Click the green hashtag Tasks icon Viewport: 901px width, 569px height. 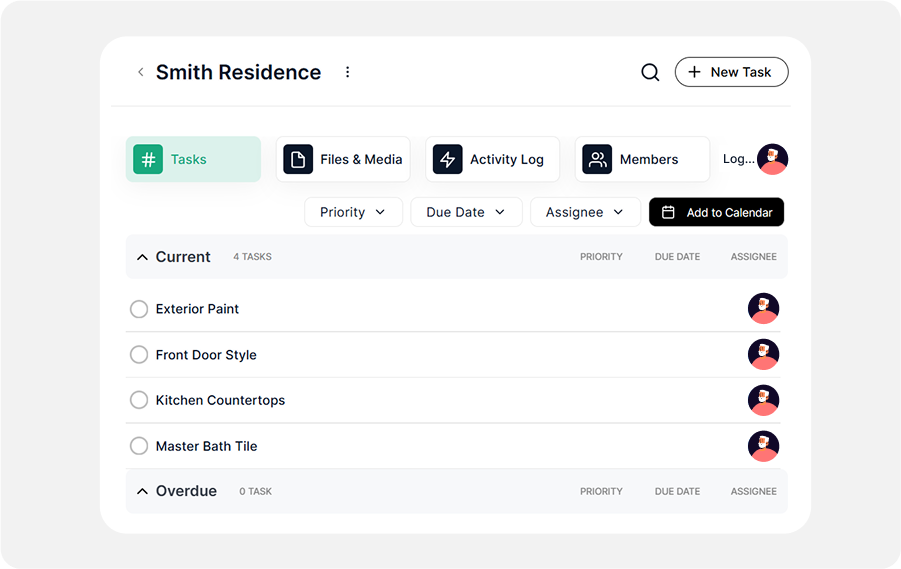point(148,159)
